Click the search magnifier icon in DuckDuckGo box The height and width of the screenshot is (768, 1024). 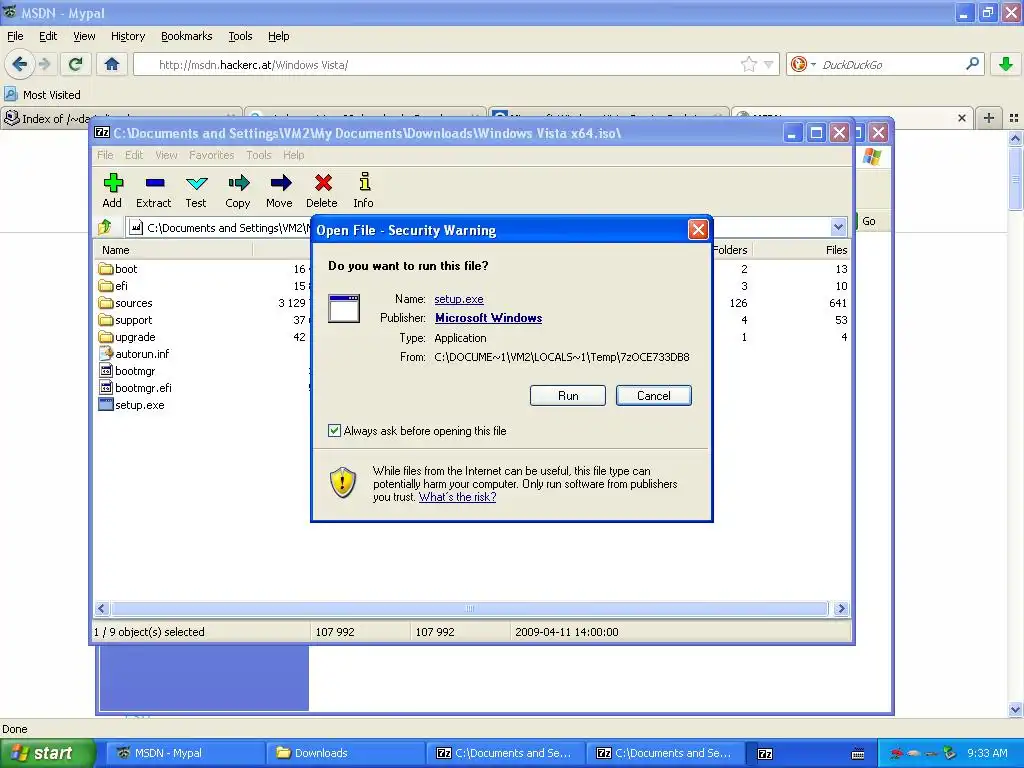[972, 64]
